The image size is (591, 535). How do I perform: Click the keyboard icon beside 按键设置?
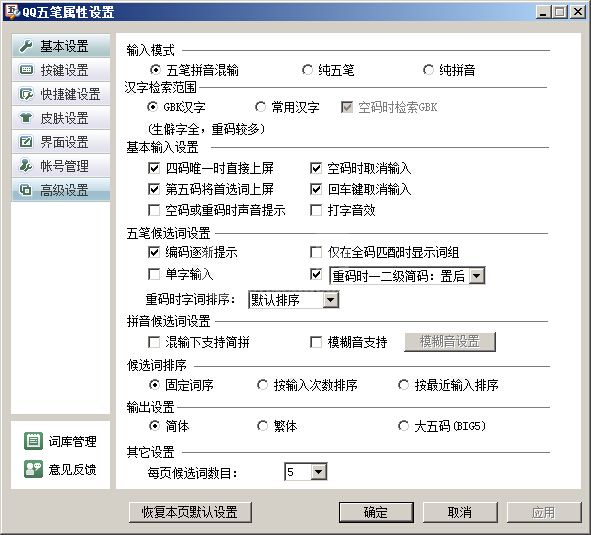26,70
